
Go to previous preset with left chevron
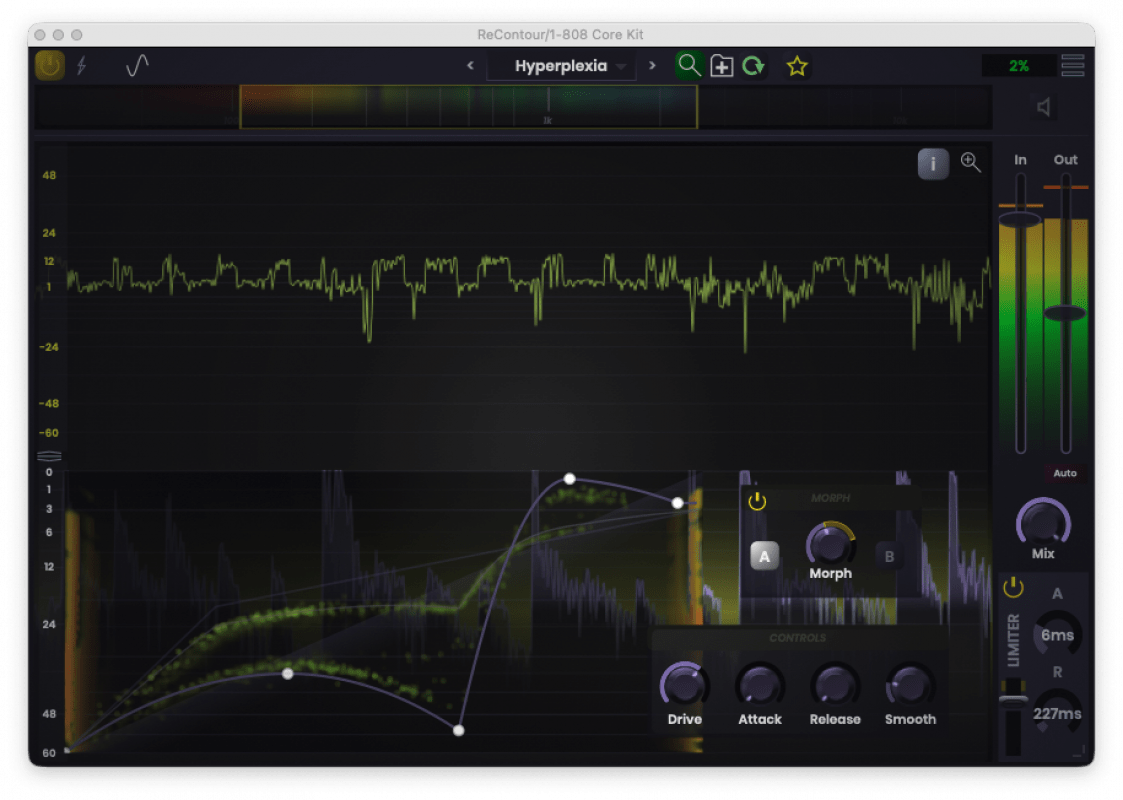click(470, 66)
